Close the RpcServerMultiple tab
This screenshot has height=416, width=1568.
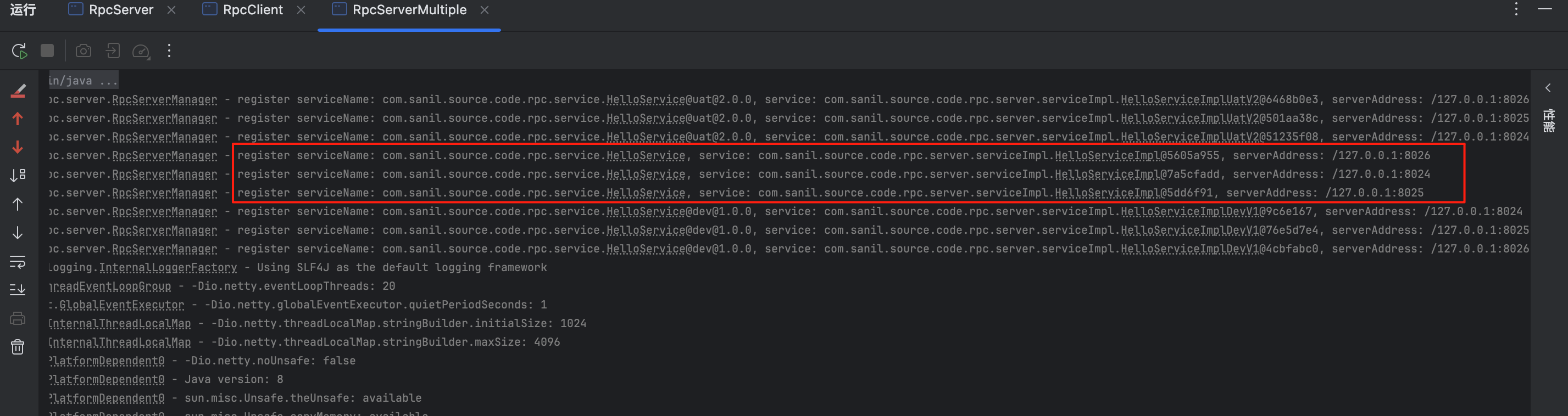click(485, 10)
